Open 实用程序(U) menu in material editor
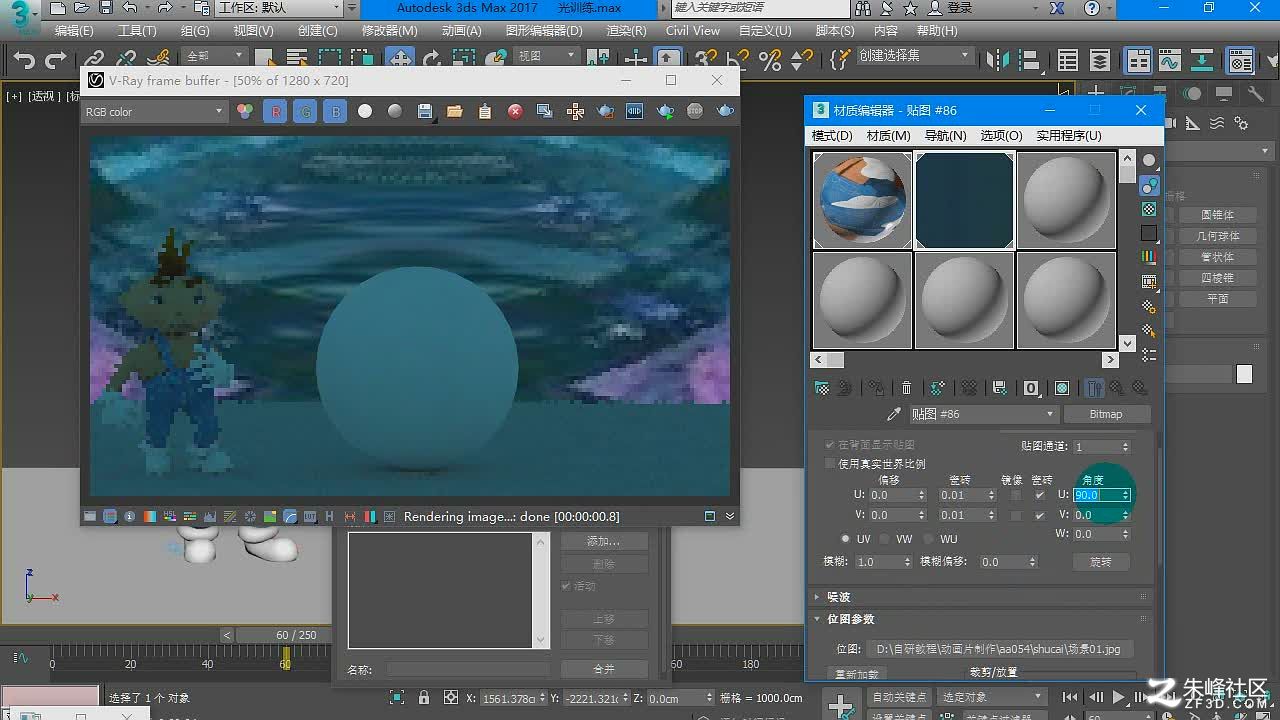Image resolution: width=1280 pixels, height=720 pixels. click(x=1069, y=136)
